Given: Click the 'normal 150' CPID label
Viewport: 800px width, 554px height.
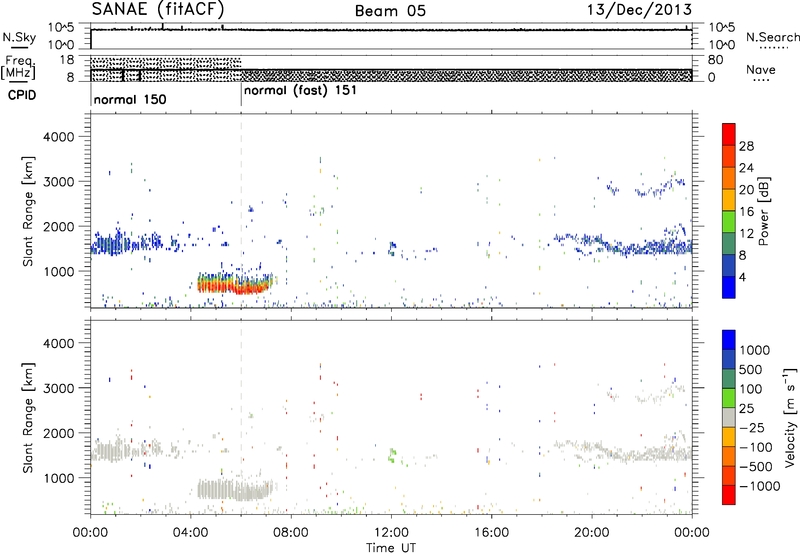Looking at the screenshot, I should pos(130,99).
